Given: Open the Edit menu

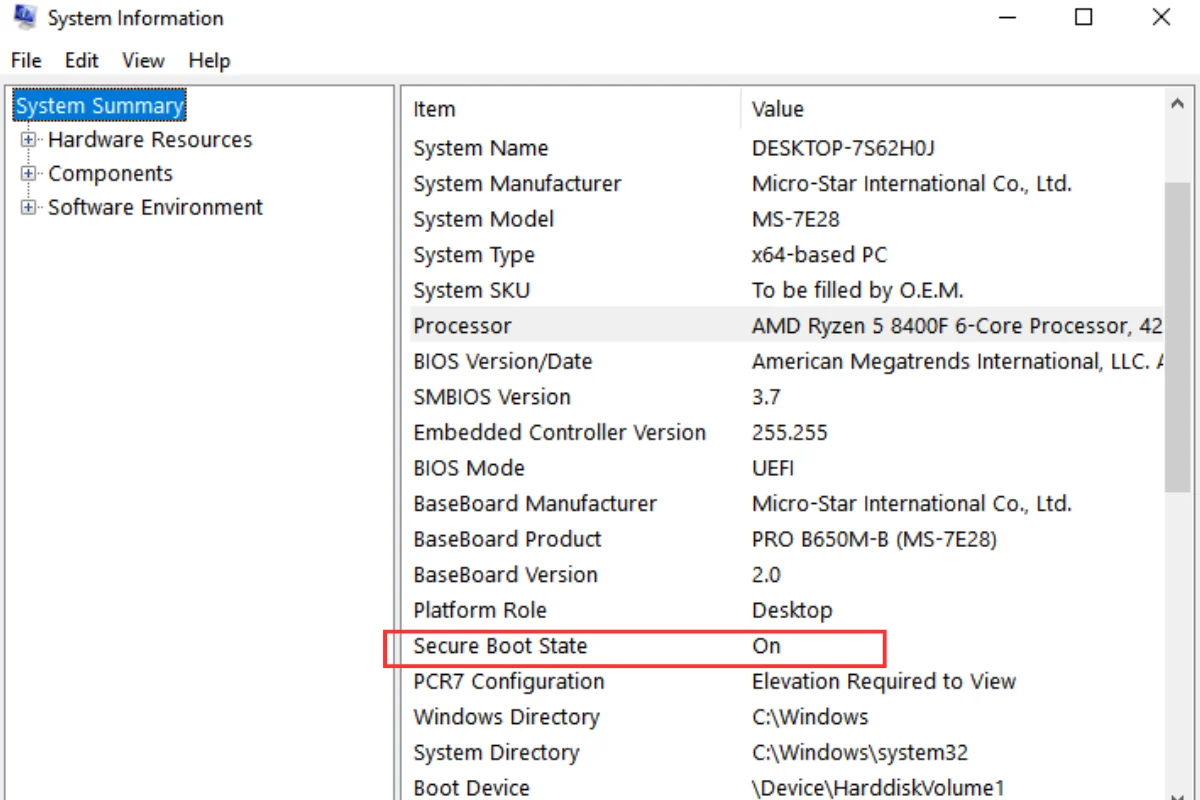Looking at the screenshot, I should click(x=82, y=61).
